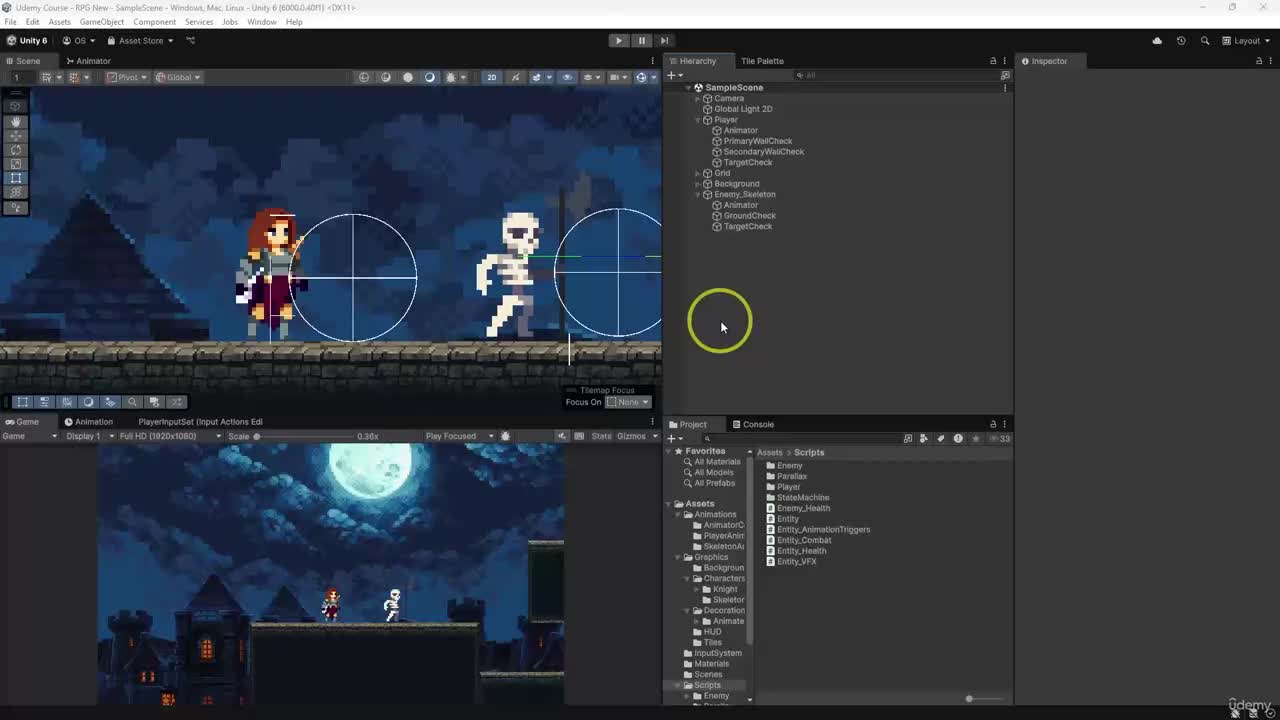Expand the Grid object in Hierarchy
1280x720 pixels.
[698, 173]
